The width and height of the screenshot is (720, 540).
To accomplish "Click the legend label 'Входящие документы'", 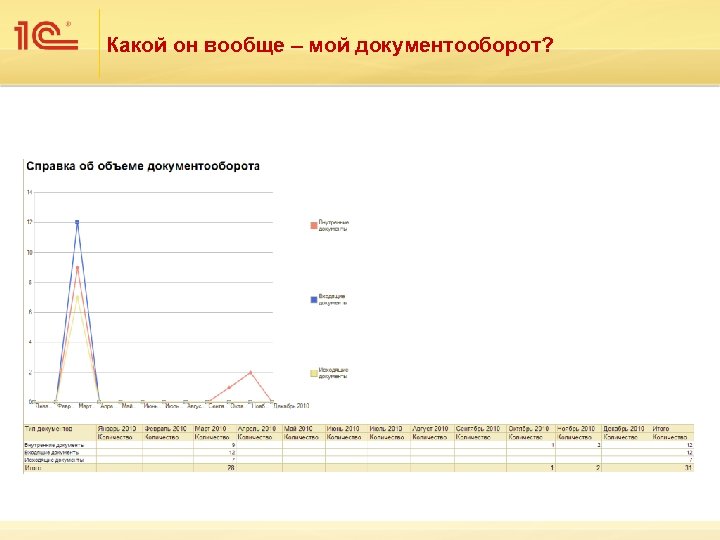I will point(332,300).
